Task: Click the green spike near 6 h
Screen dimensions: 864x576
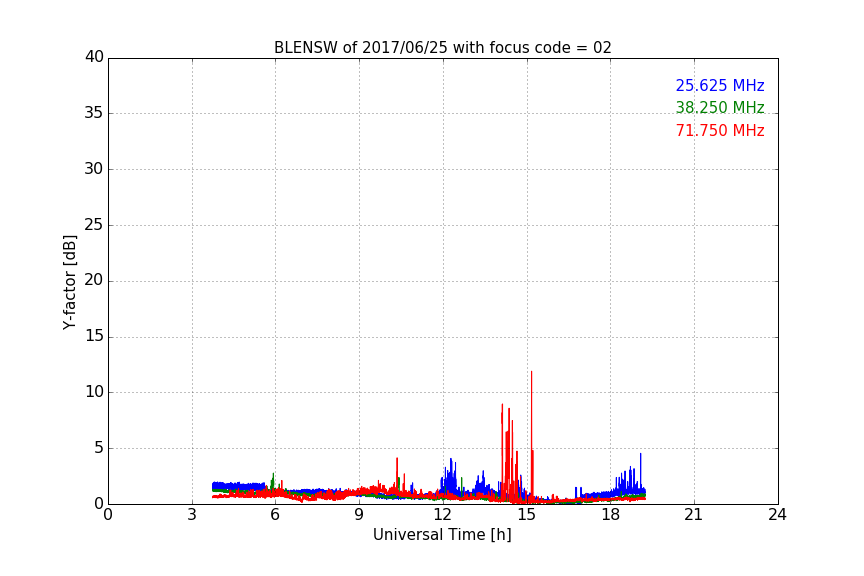Action: 273,481
